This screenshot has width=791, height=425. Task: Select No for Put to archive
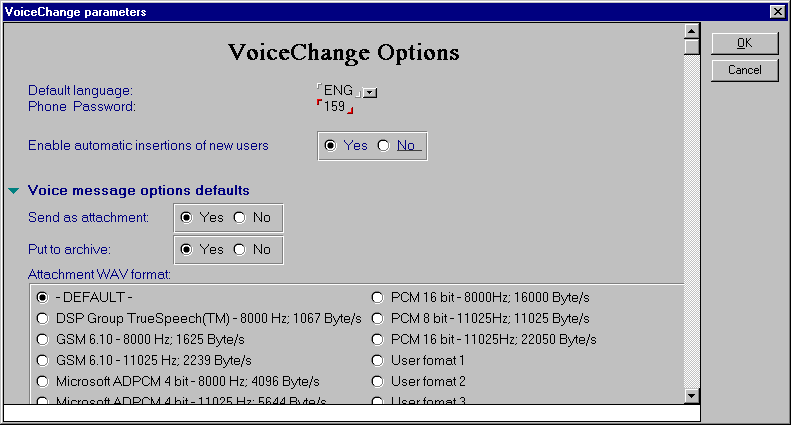(240, 250)
